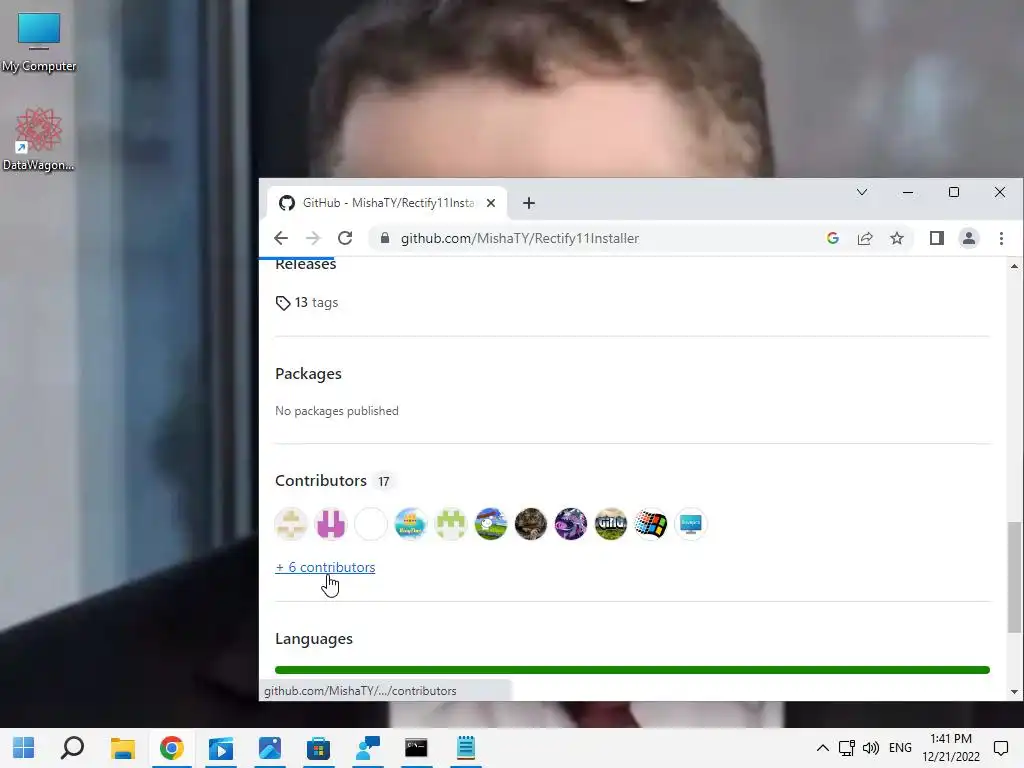1024x768 pixels.
Task: Open the Contributors heading link
Action: tap(321, 481)
